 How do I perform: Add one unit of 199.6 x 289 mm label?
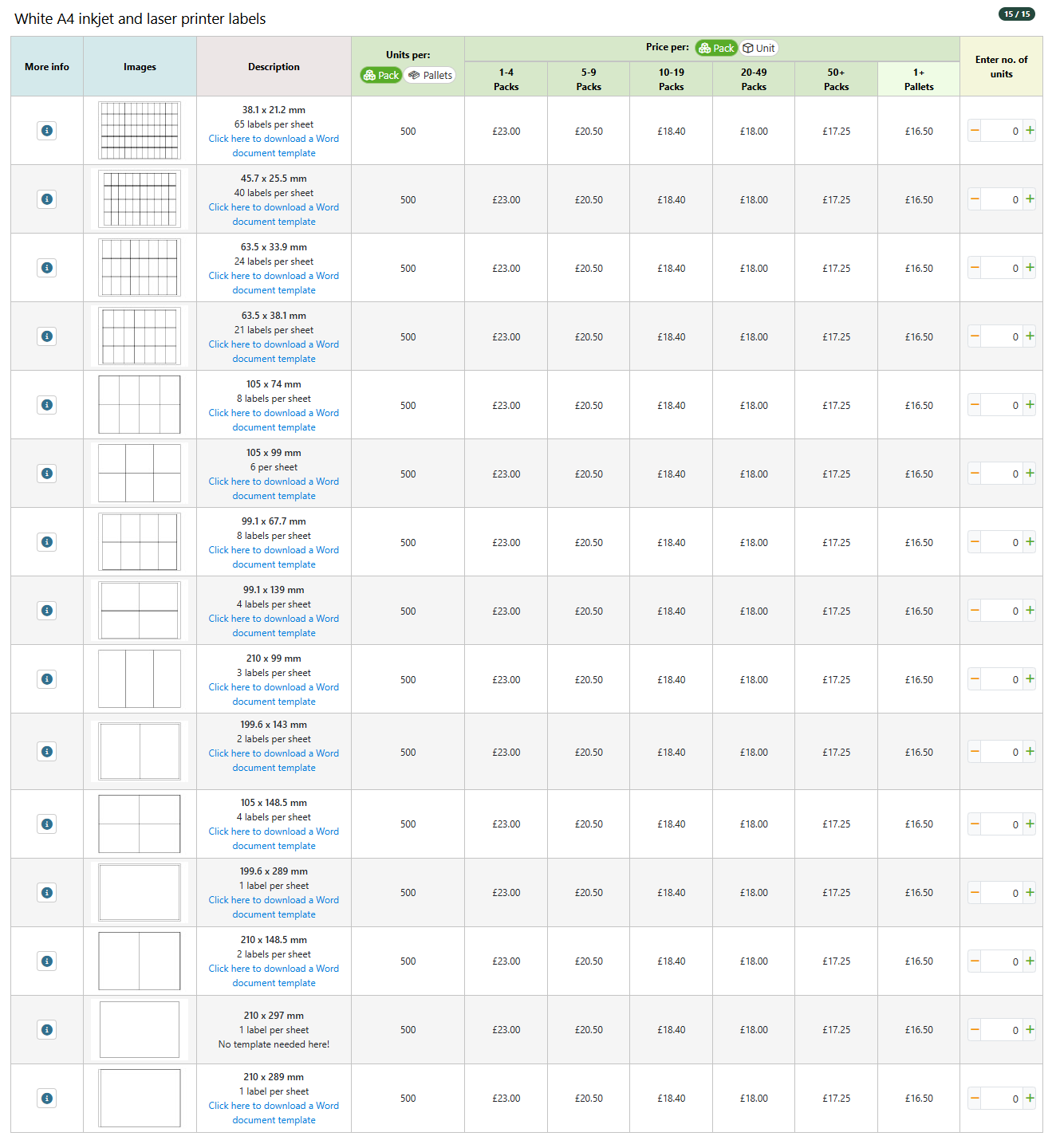tap(1030, 892)
